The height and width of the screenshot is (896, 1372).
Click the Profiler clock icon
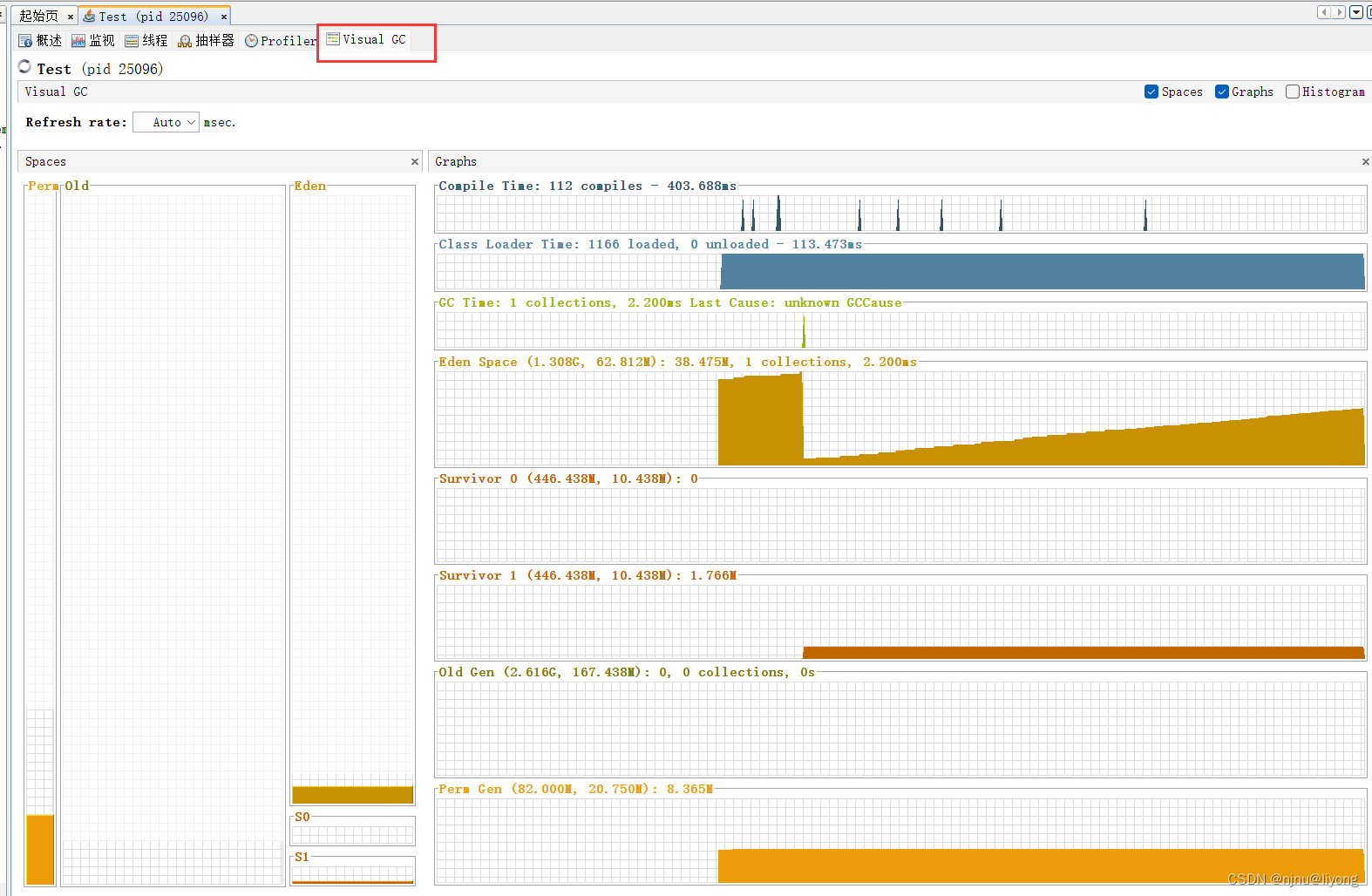[x=251, y=41]
